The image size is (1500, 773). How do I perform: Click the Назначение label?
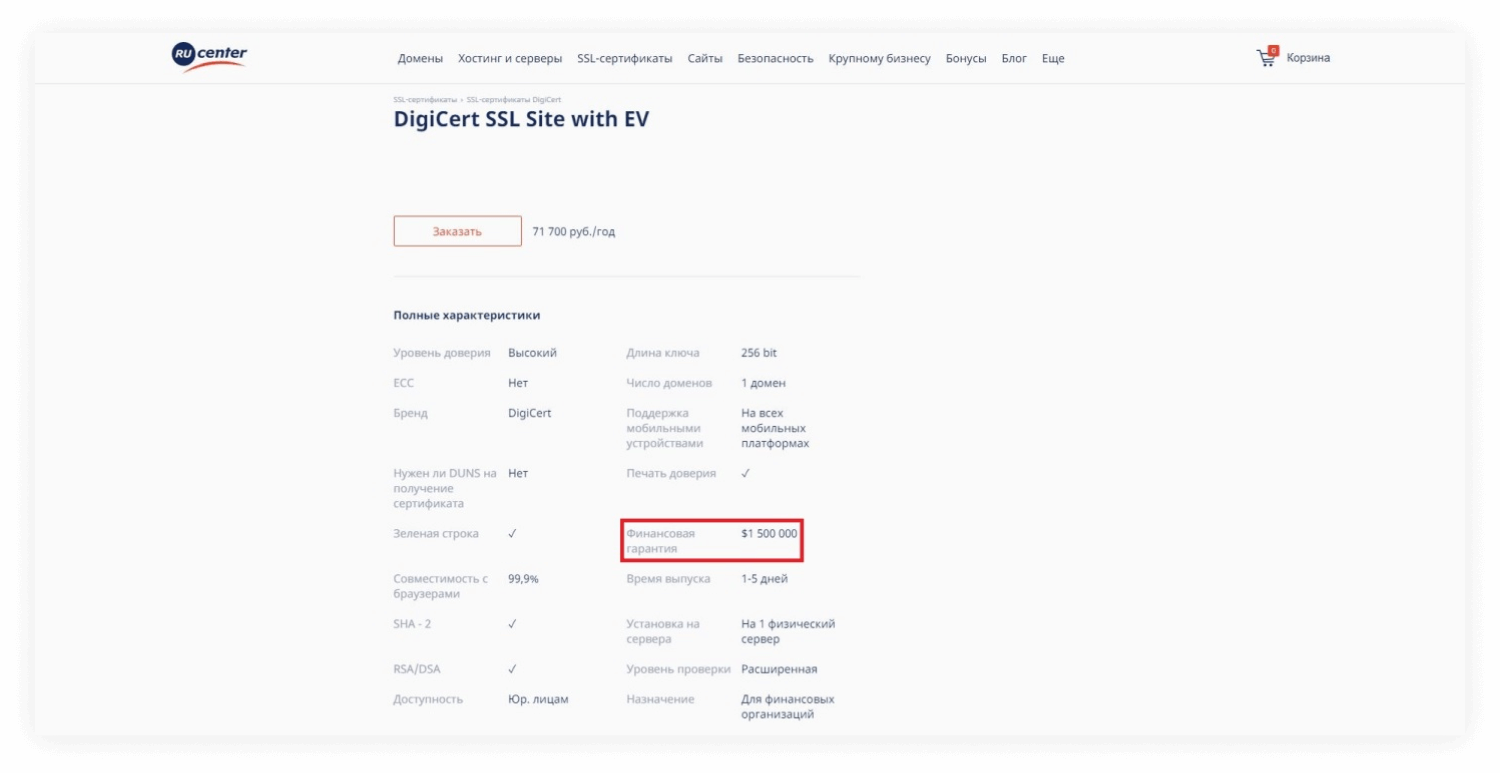coord(661,699)
